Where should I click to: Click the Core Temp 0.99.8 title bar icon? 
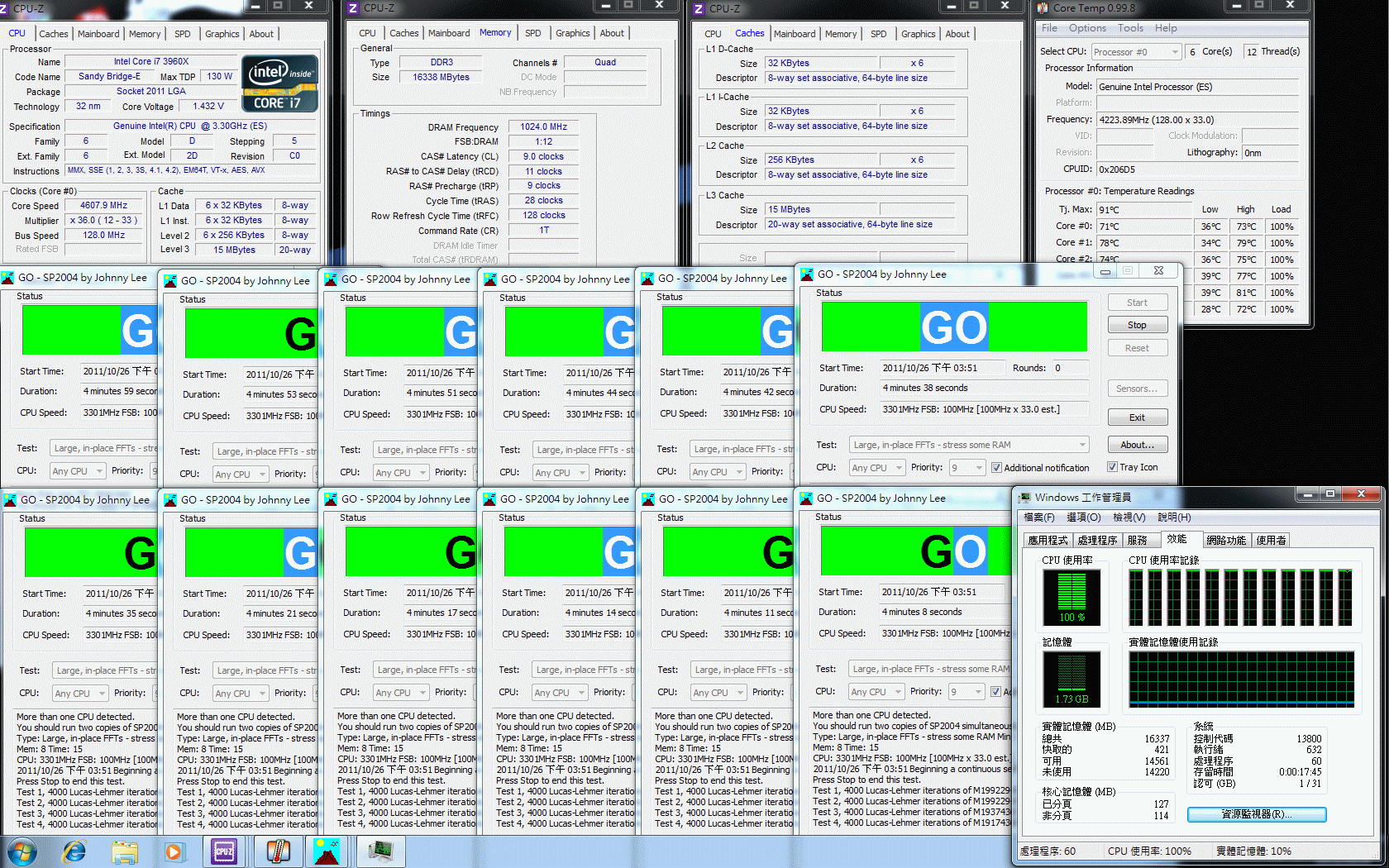click(x=1043, y=8)
